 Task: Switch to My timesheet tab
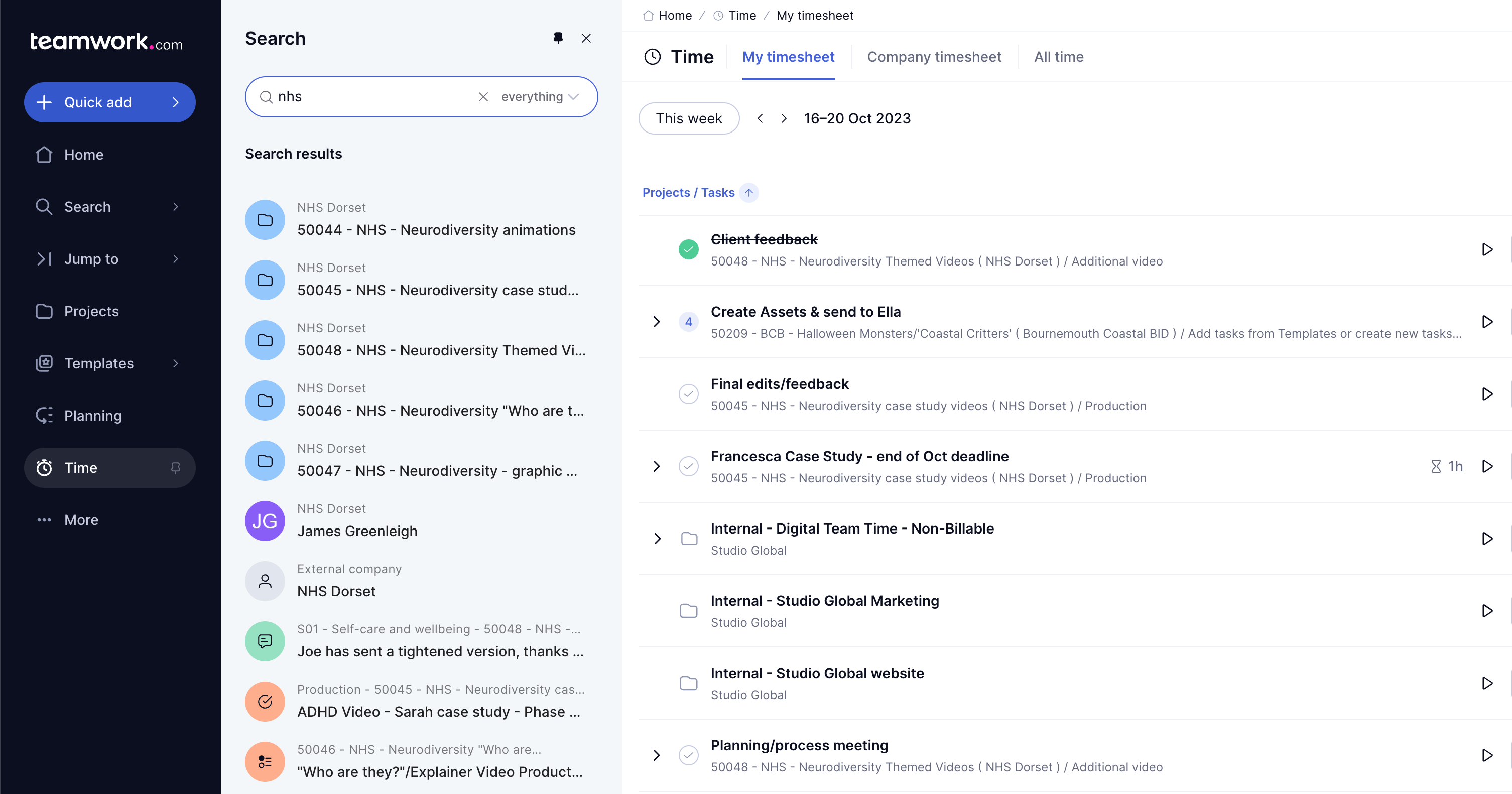pyautogui.click(x=788, y=57)
